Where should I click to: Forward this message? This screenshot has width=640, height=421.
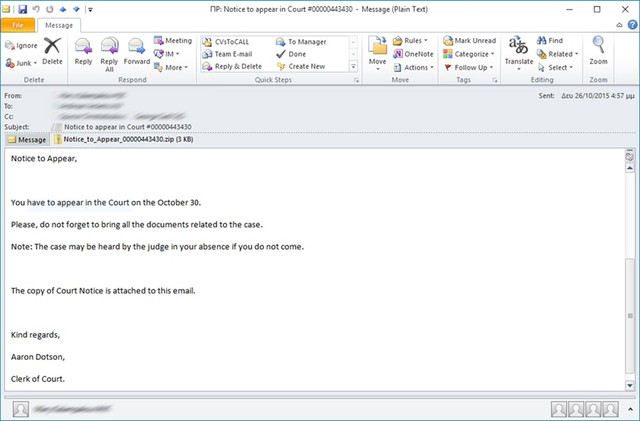(x=137, y=51)
